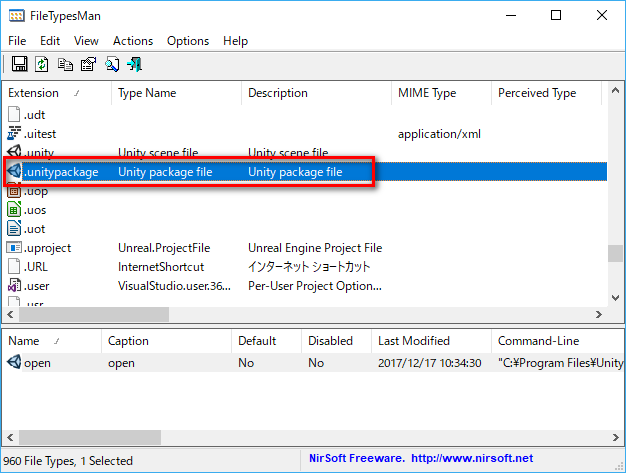Open the nirsoft.net link
This screenshot has width=626, height=473.
tap(472, 458)
